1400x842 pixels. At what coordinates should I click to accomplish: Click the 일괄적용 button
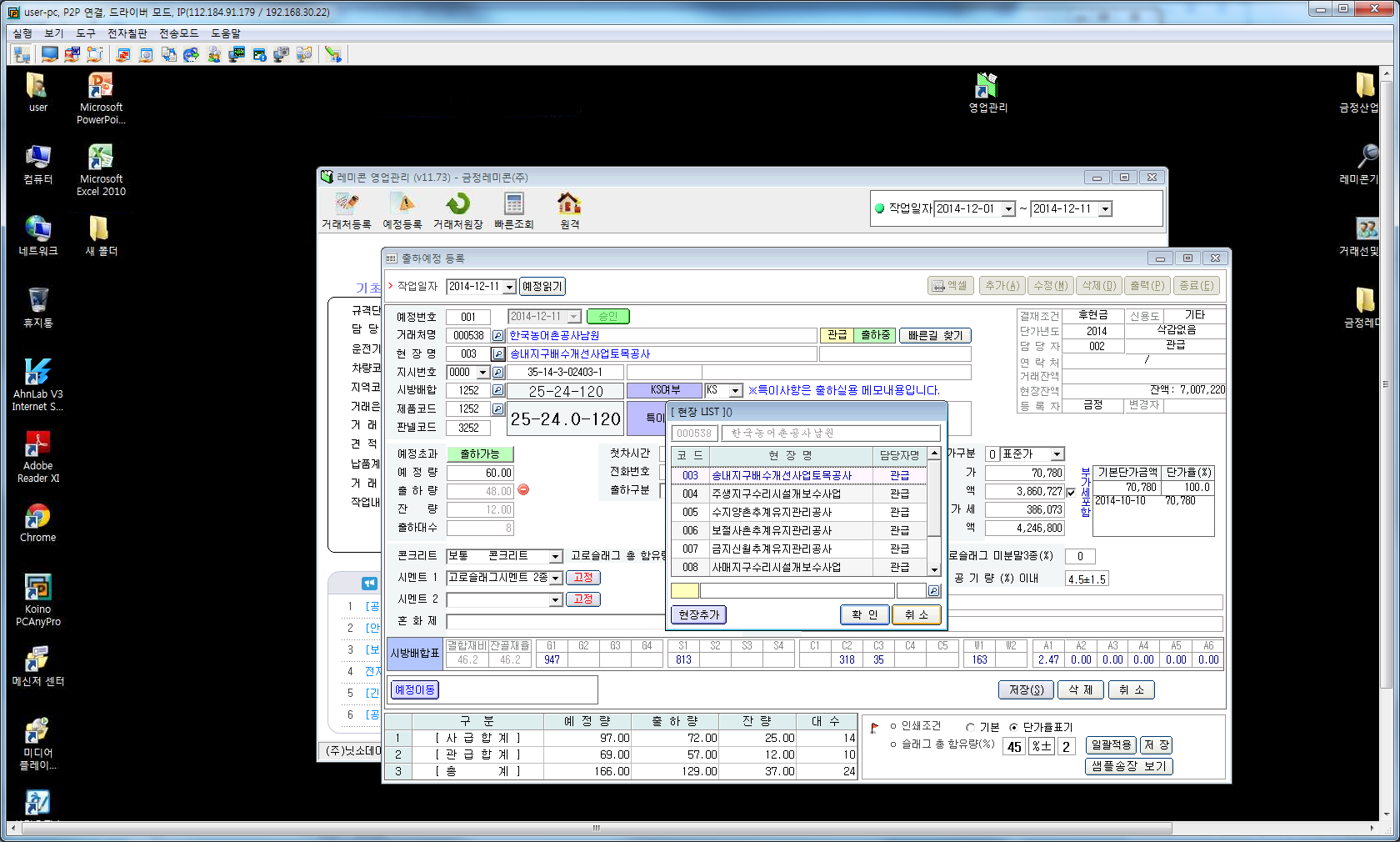[x=1112, y=744]
